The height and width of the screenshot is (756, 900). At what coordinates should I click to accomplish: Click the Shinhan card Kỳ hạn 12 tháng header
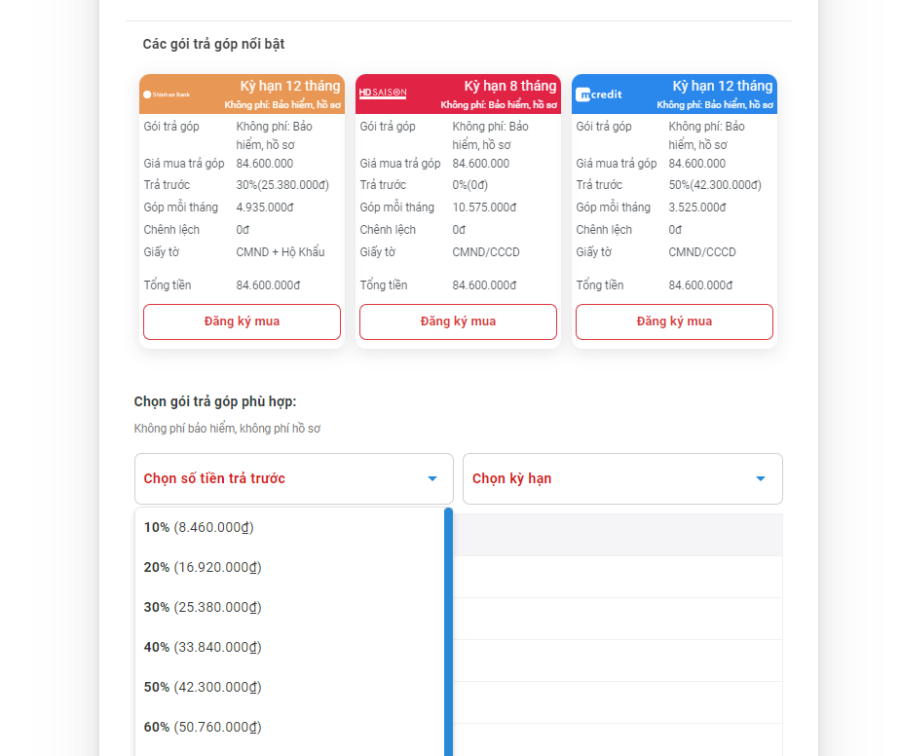tap(290, 87)
